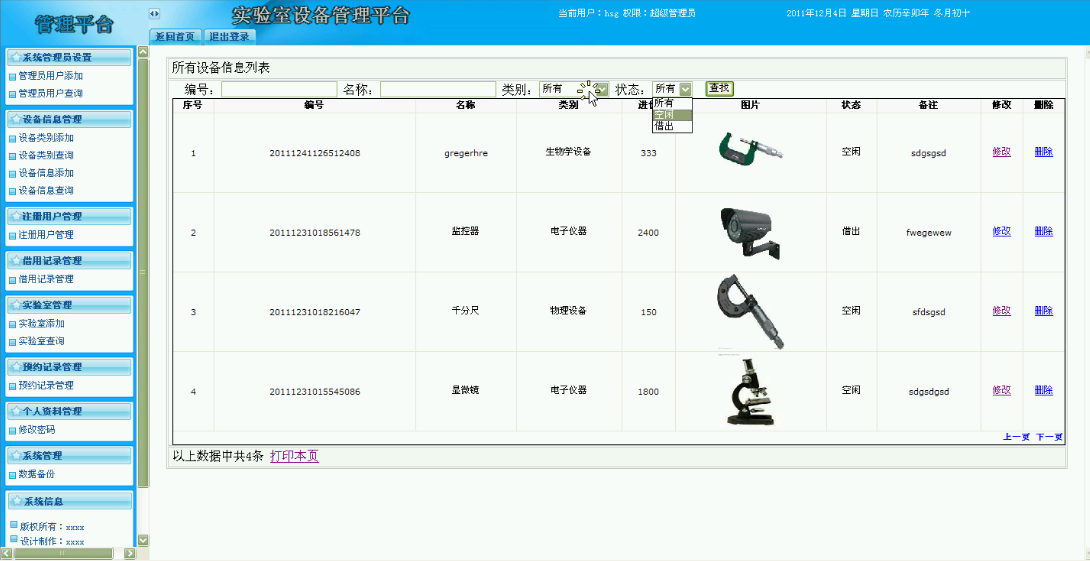Click 修改 for the 显微镜 row
The image size is (1090, 561).
(x=1002, y=390)
